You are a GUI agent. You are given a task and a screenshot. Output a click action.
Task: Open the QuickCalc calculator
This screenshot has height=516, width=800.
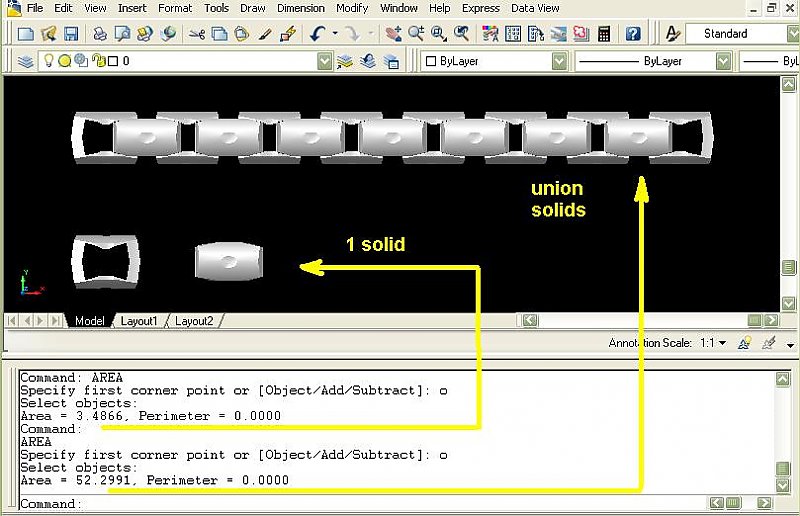pyautogui.click(x=604, y=34)
